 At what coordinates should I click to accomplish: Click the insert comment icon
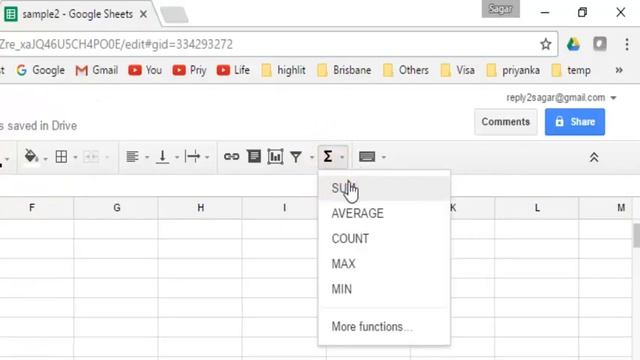254,157
